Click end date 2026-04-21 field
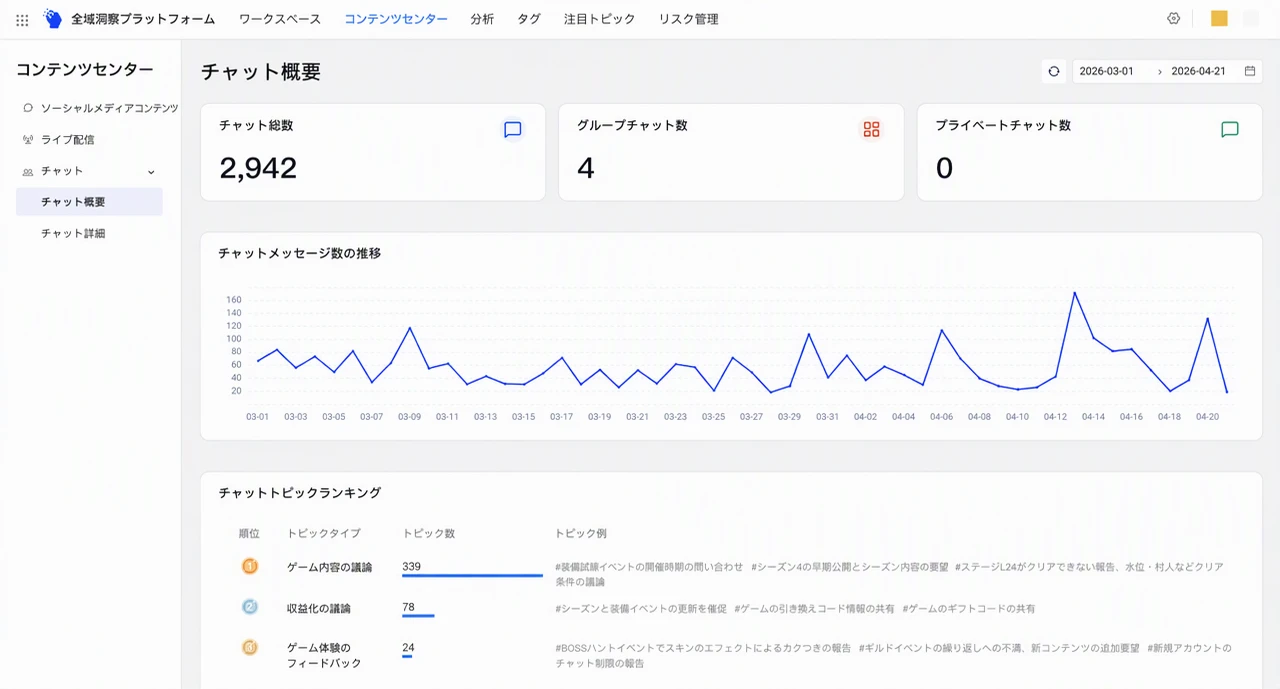Viewport: 1280px width, 689px height. [x=1198, y=71]
